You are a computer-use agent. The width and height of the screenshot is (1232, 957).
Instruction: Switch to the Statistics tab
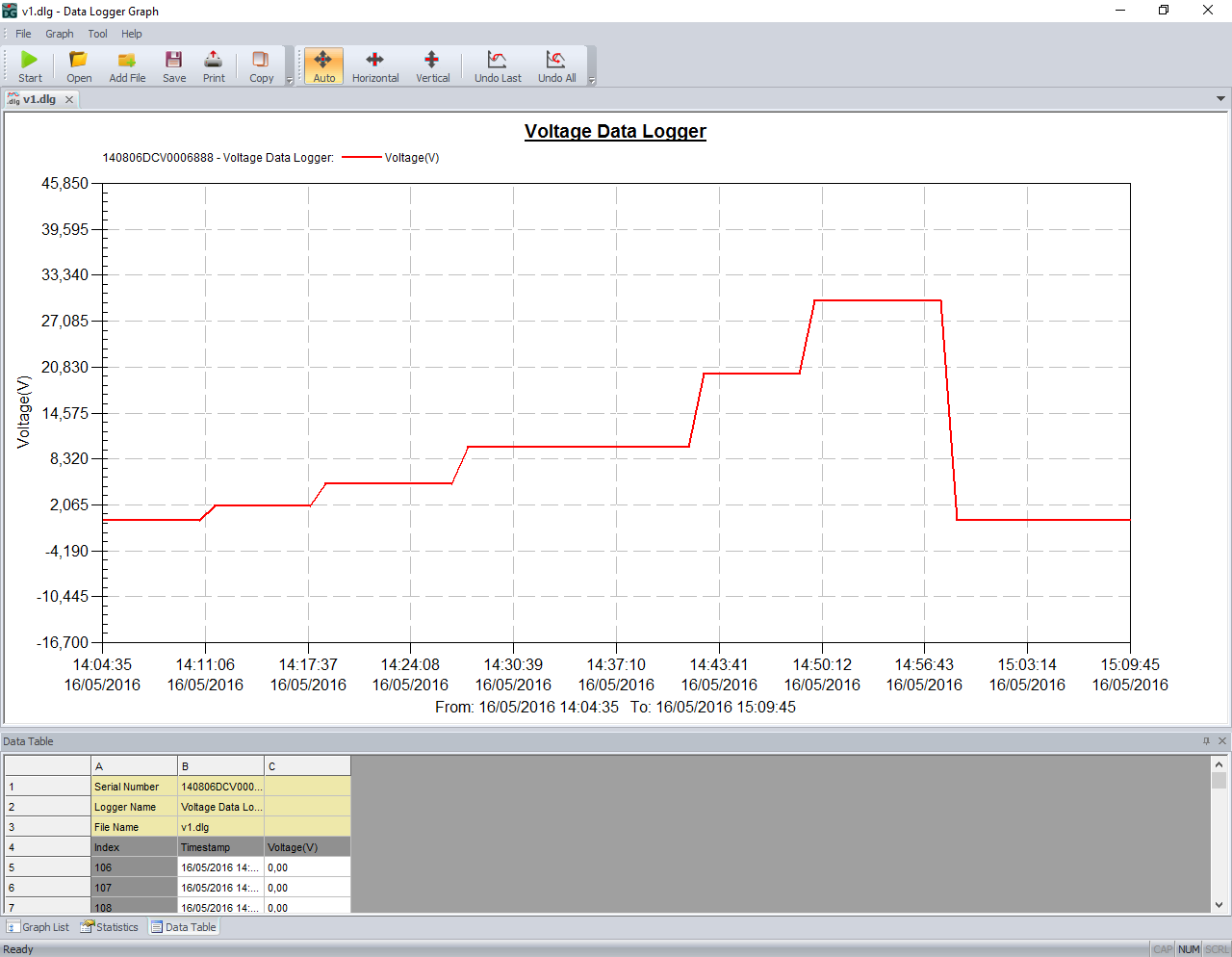click(x=110, y=927)
